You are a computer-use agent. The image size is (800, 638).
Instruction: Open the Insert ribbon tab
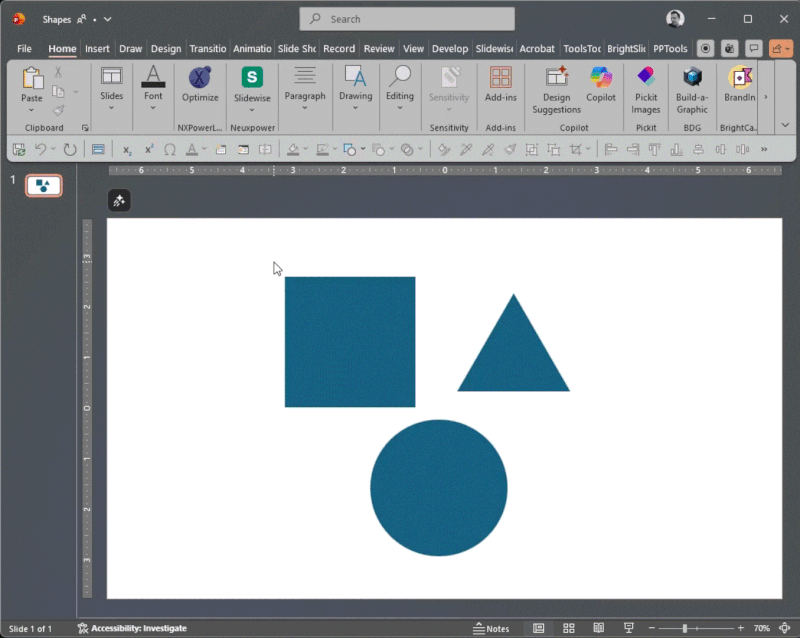[97, 49]
